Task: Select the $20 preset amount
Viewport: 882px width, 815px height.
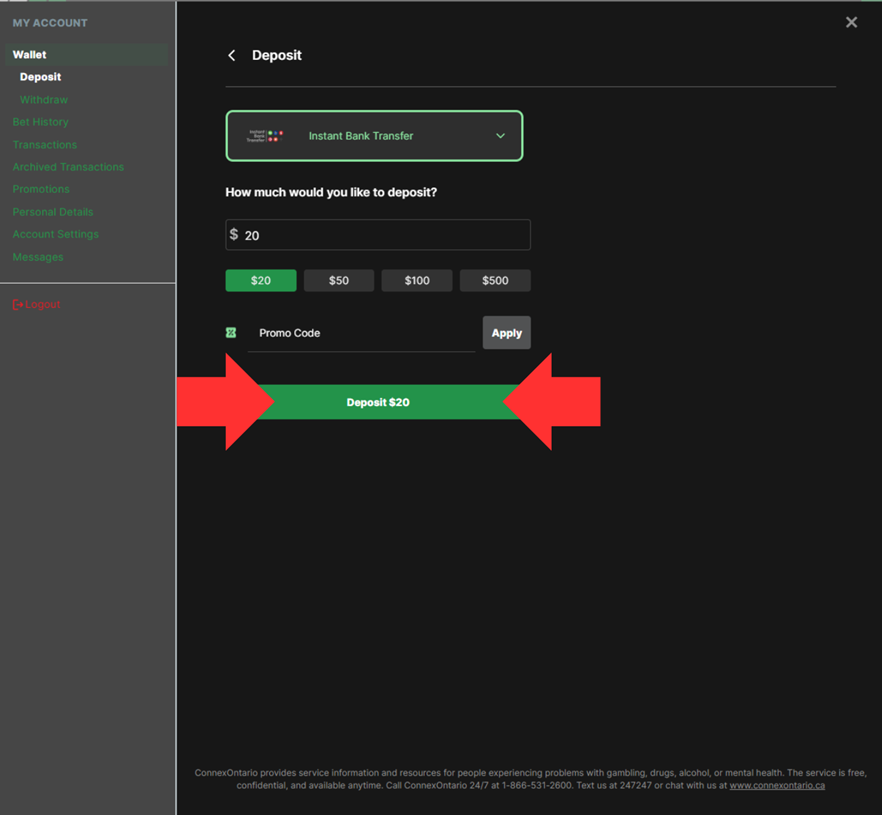Action: (x=261, y=281)
